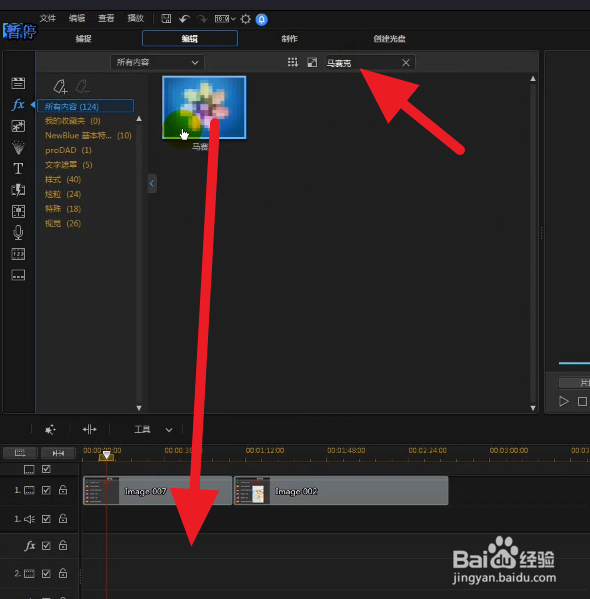Screen dimensions: 590x599
Task: Click the fit-timeline zoom button
Action: (58, 453)
